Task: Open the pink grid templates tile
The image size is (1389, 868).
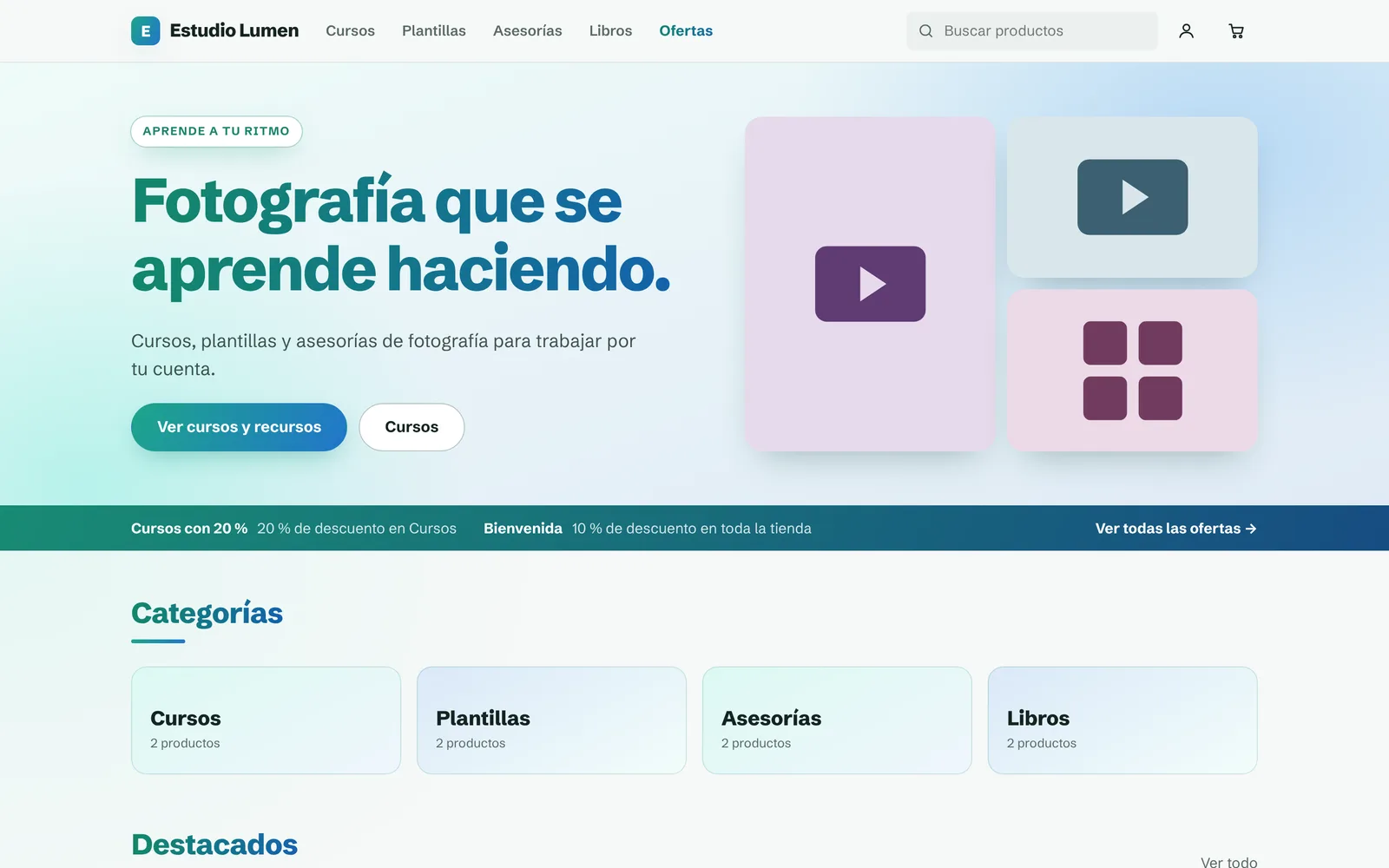Action: pos(1132,371)
